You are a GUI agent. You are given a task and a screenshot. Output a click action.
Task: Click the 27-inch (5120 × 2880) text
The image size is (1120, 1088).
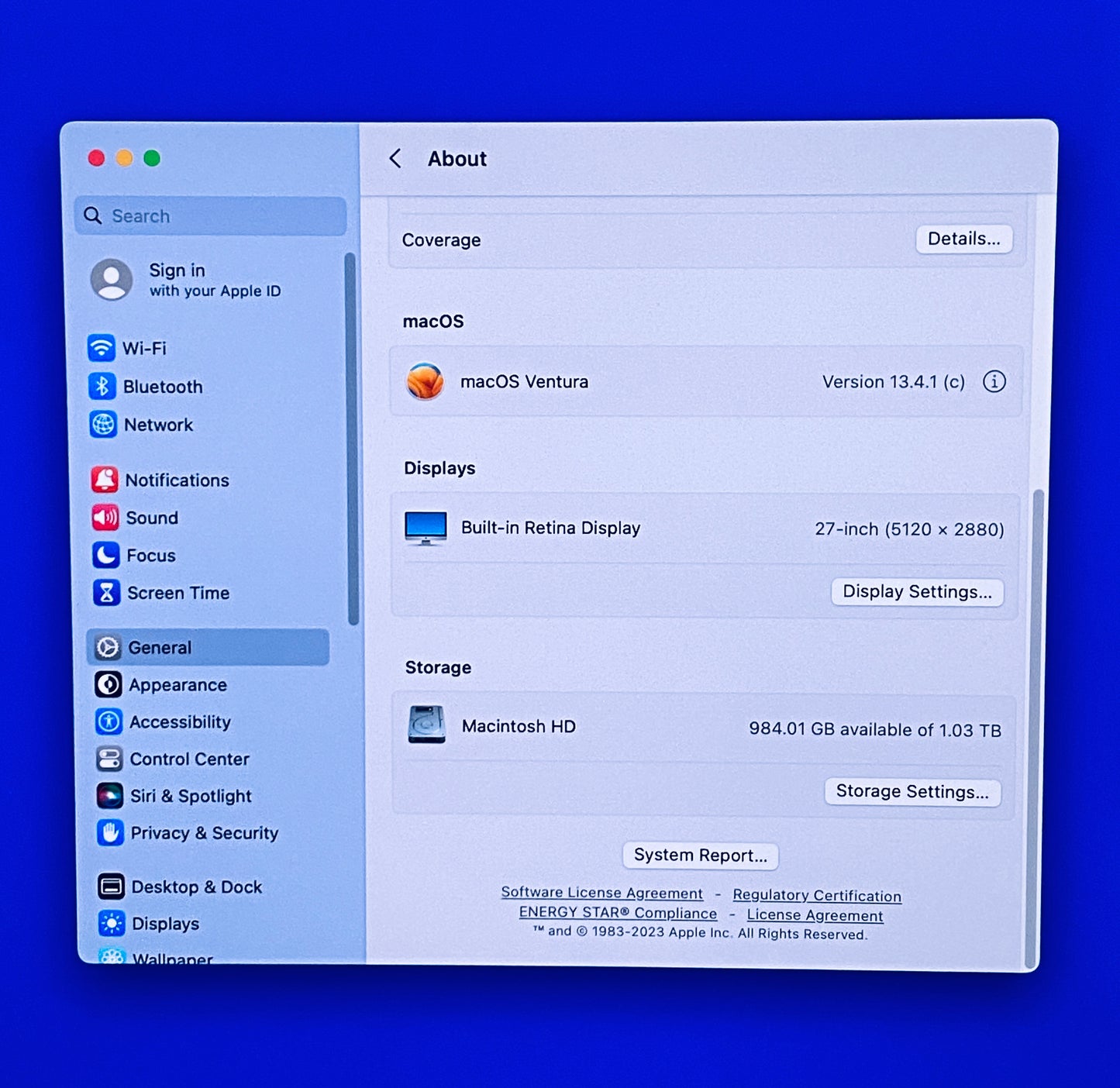(x=909, y=529)
